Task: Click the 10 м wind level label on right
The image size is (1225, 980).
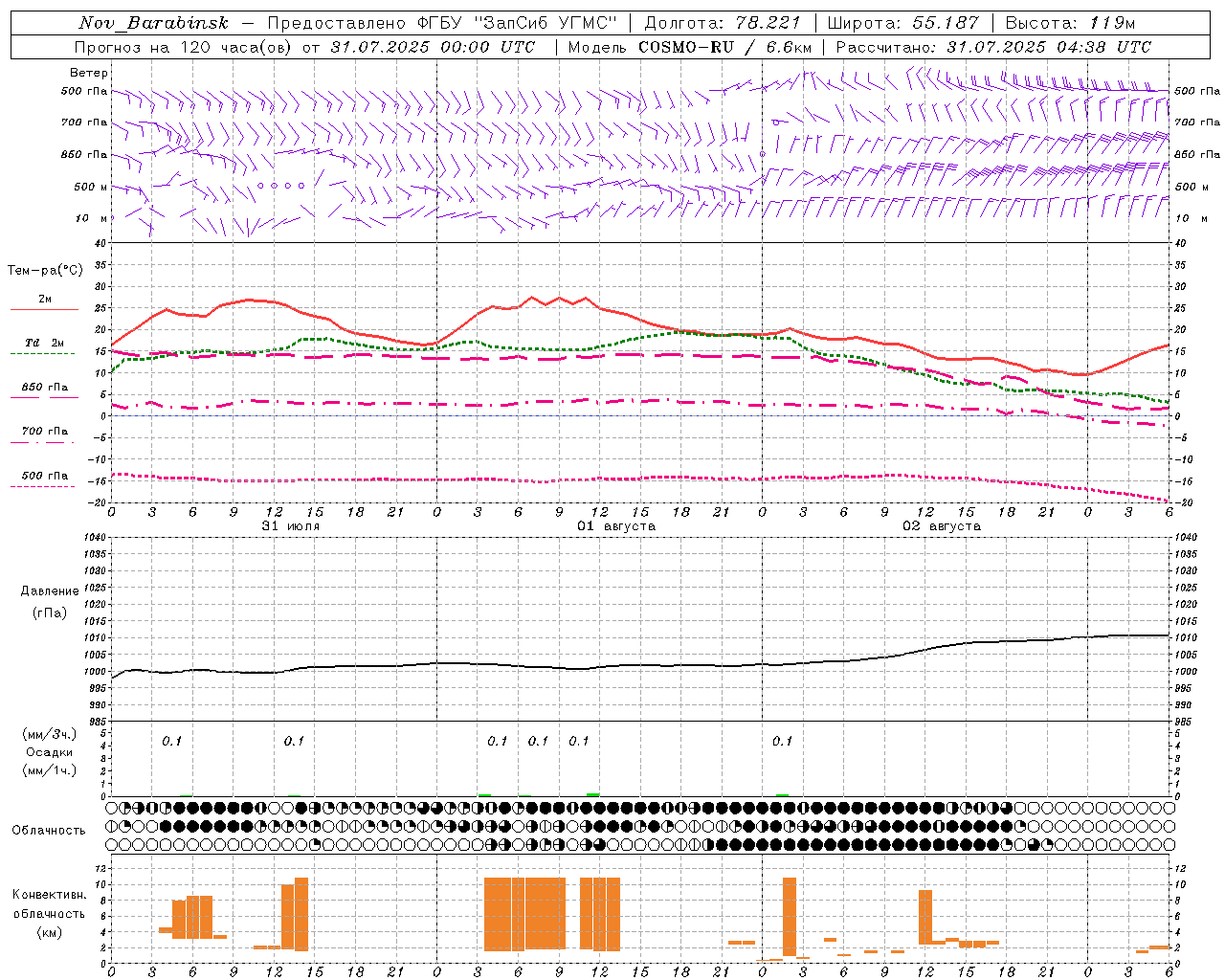Action: (1192, 219)
